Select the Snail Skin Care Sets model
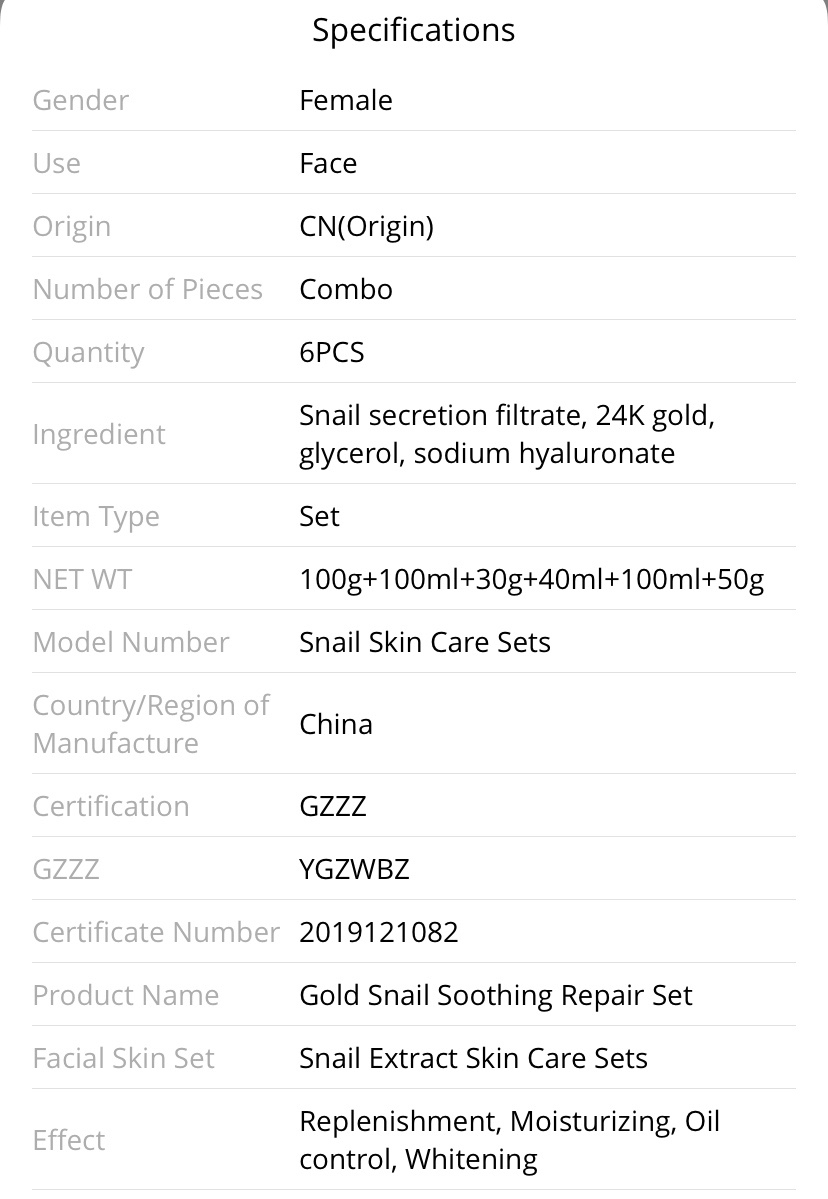This screenshot has height=1199, width=828. pos(424,642)
